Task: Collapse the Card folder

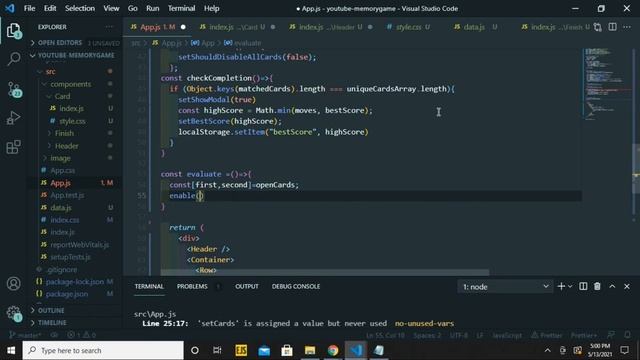Action: [x=62, y=96]
